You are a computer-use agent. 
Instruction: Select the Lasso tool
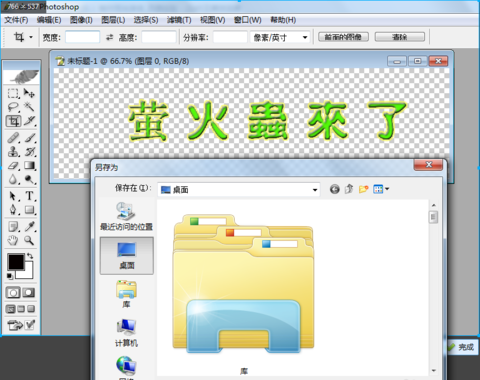[13, 107]
